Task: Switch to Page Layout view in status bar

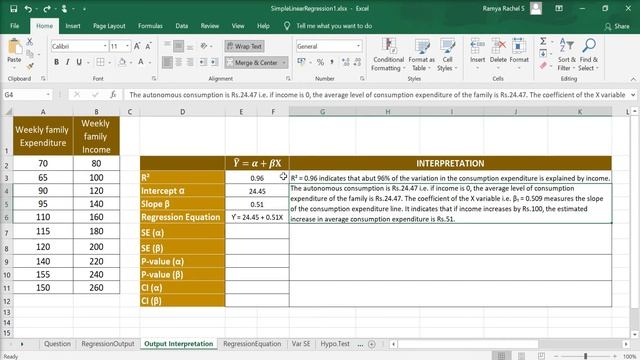Action: click(x=522, y=356)
